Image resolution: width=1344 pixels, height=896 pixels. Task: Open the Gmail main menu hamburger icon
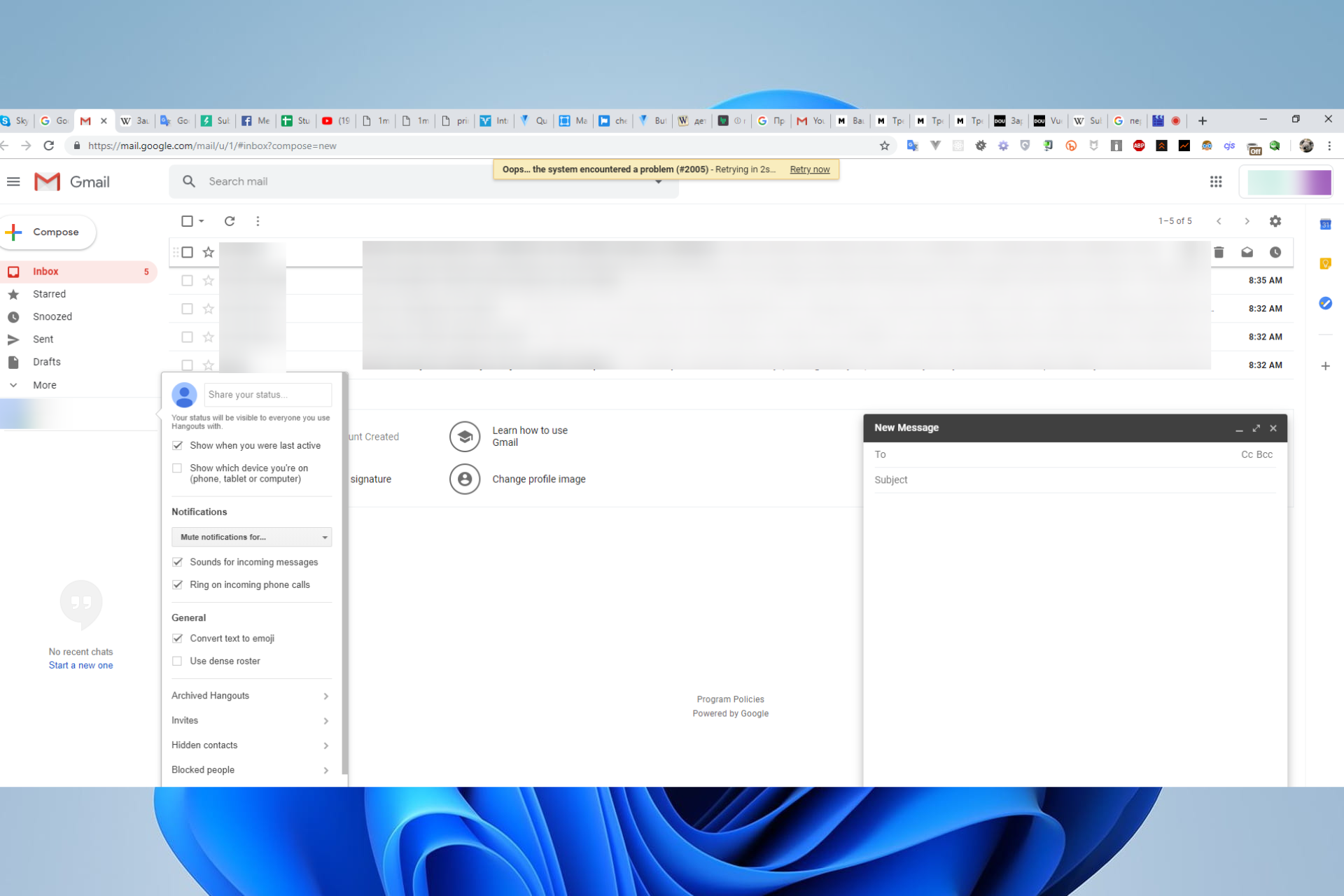13,182
